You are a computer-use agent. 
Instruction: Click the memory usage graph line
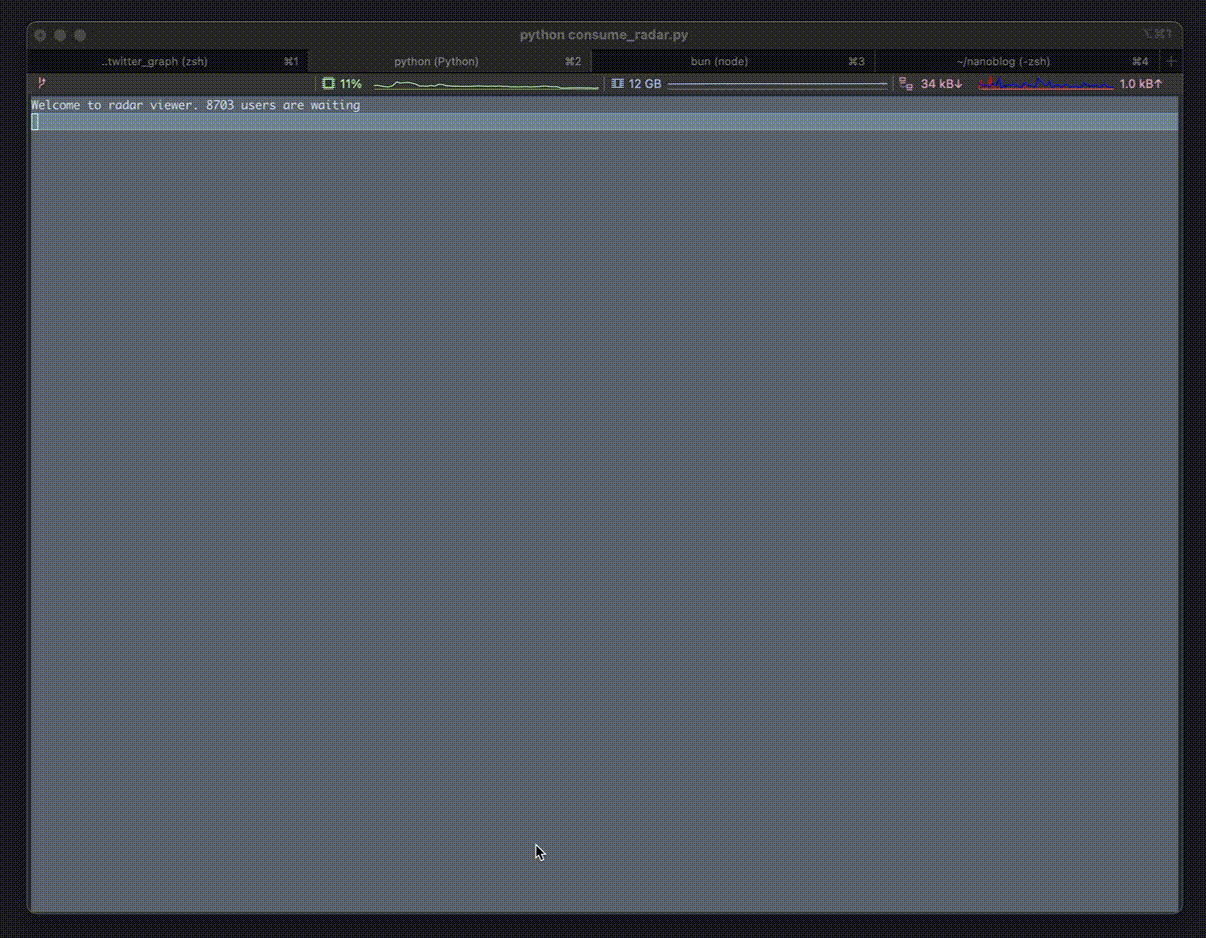[777, 85]
